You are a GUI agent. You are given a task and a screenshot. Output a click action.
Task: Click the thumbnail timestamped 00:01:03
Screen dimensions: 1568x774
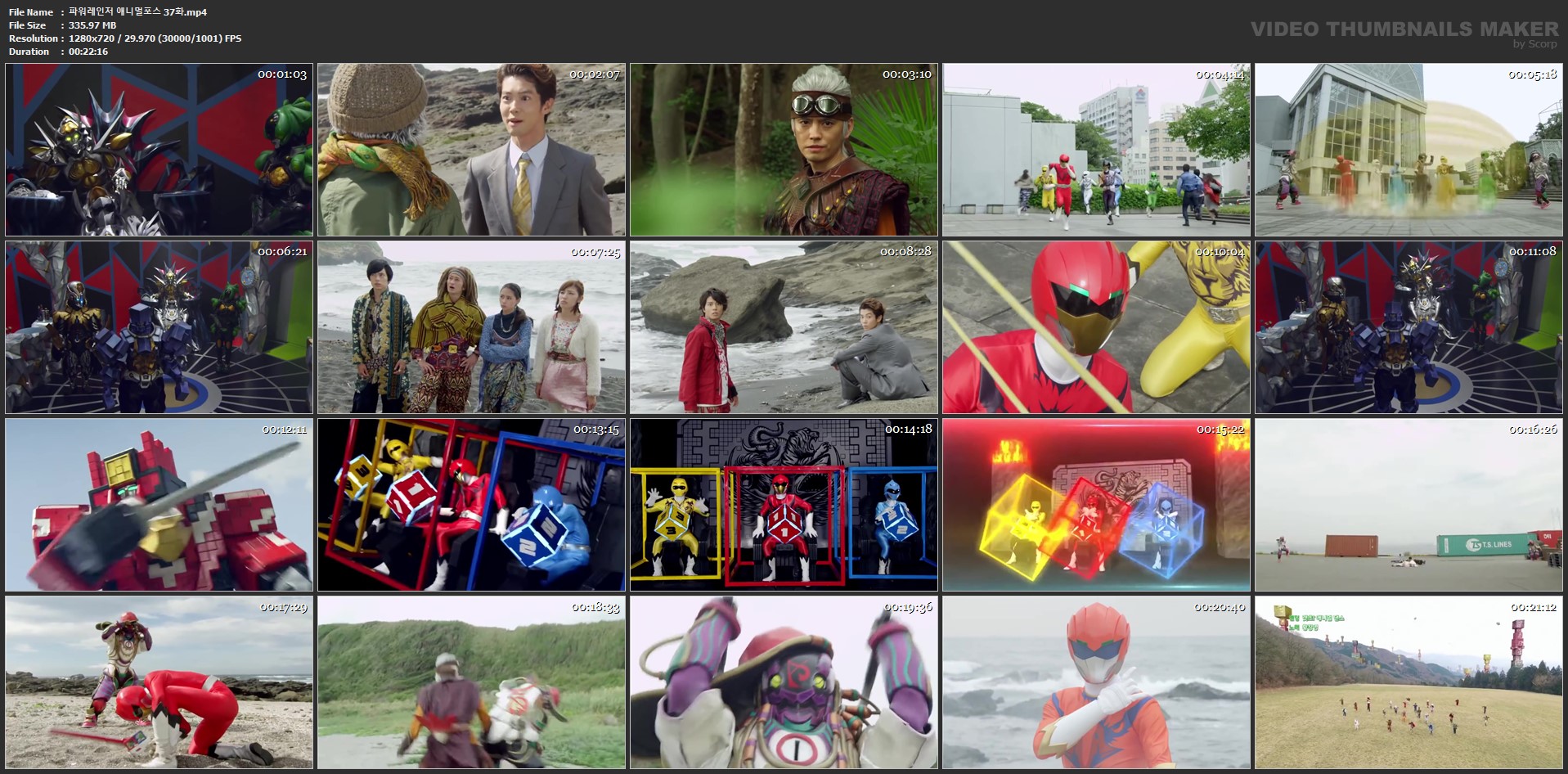tap(159, 150)
